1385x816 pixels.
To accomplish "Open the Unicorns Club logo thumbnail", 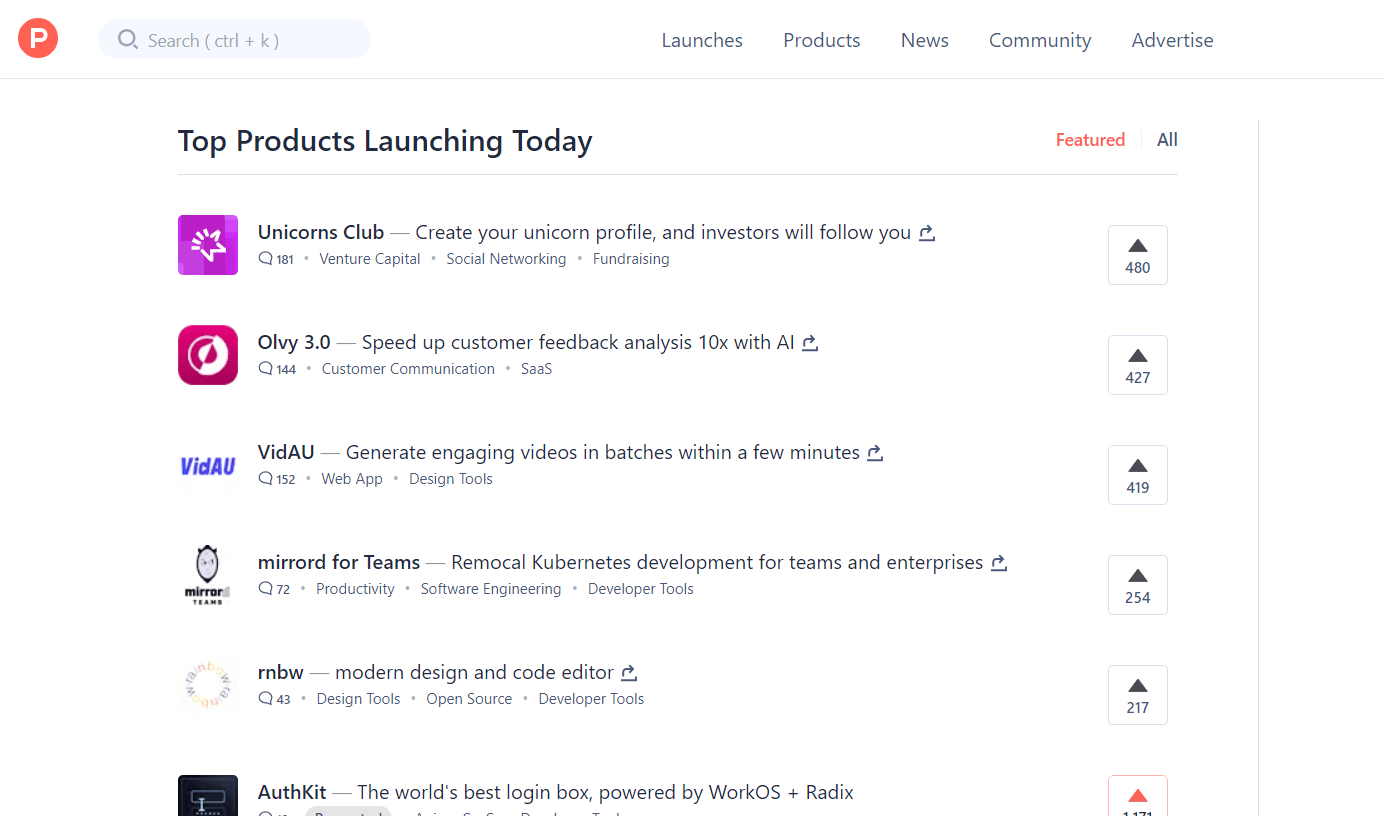I will 208,245.
